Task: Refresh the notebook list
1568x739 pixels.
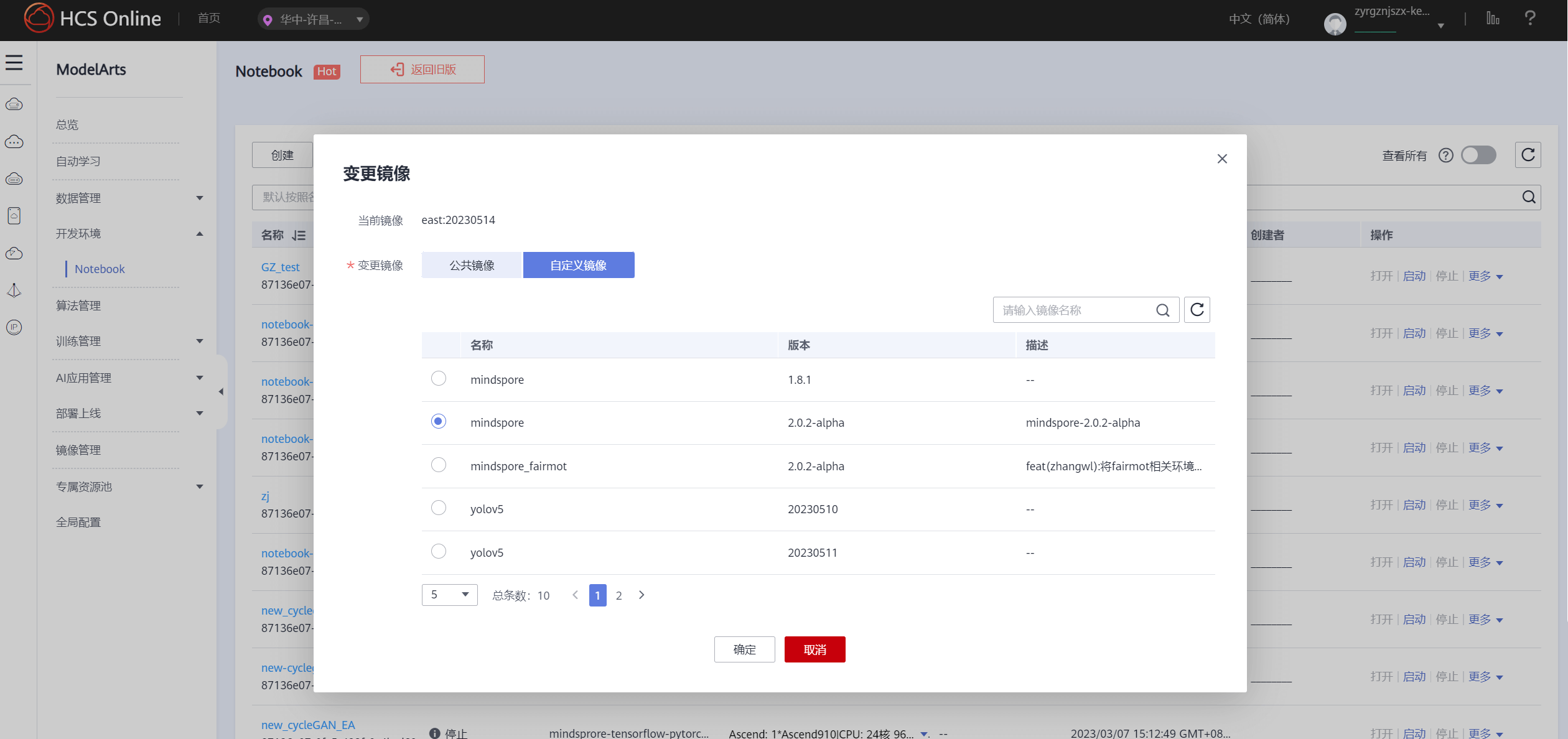Action: [1528, 155]
